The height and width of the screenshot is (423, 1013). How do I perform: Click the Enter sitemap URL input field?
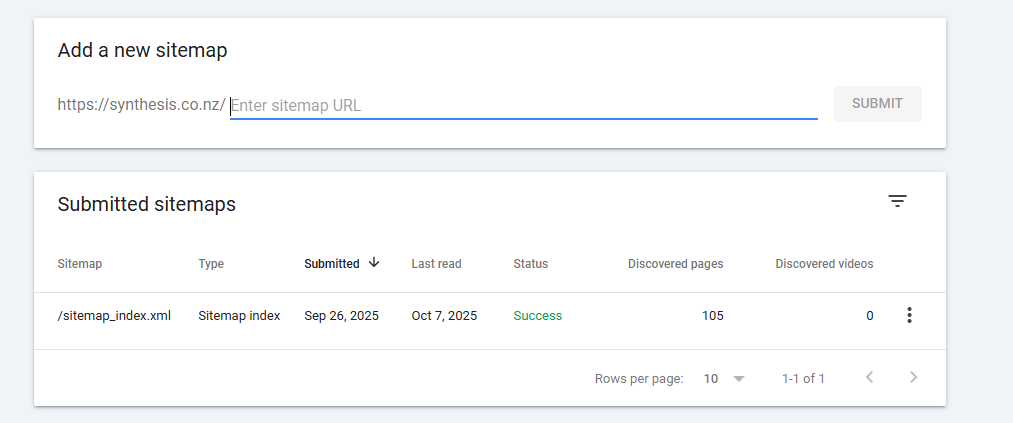coord(523,105)
